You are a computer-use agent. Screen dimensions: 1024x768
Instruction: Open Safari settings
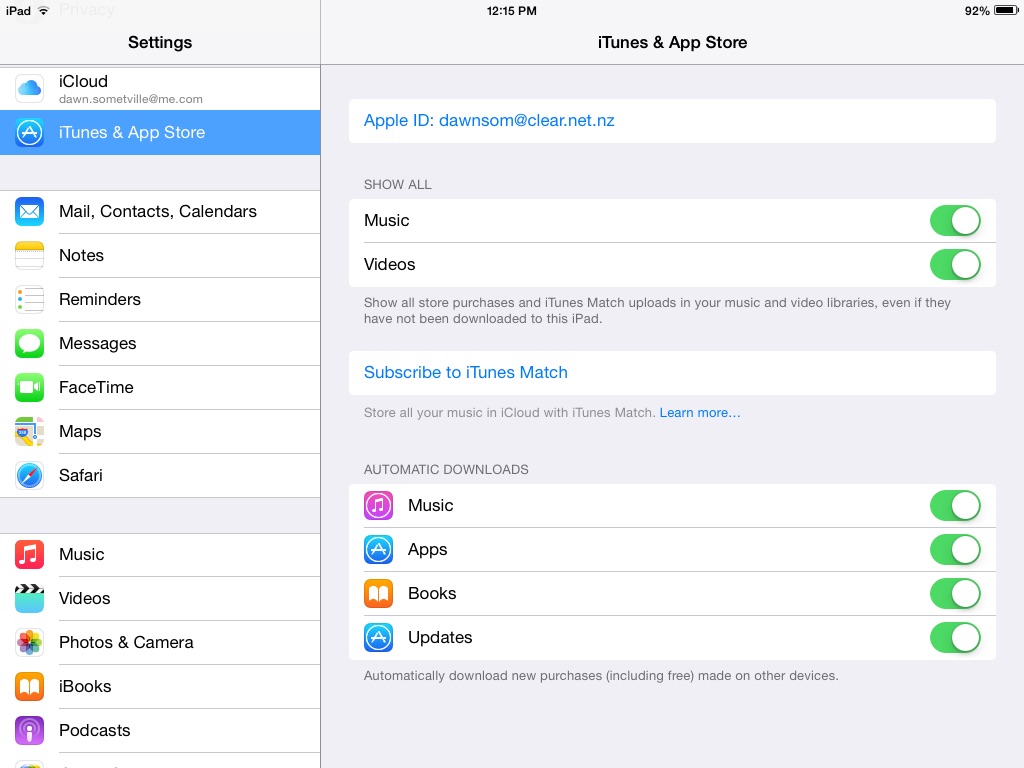[160, 475]
